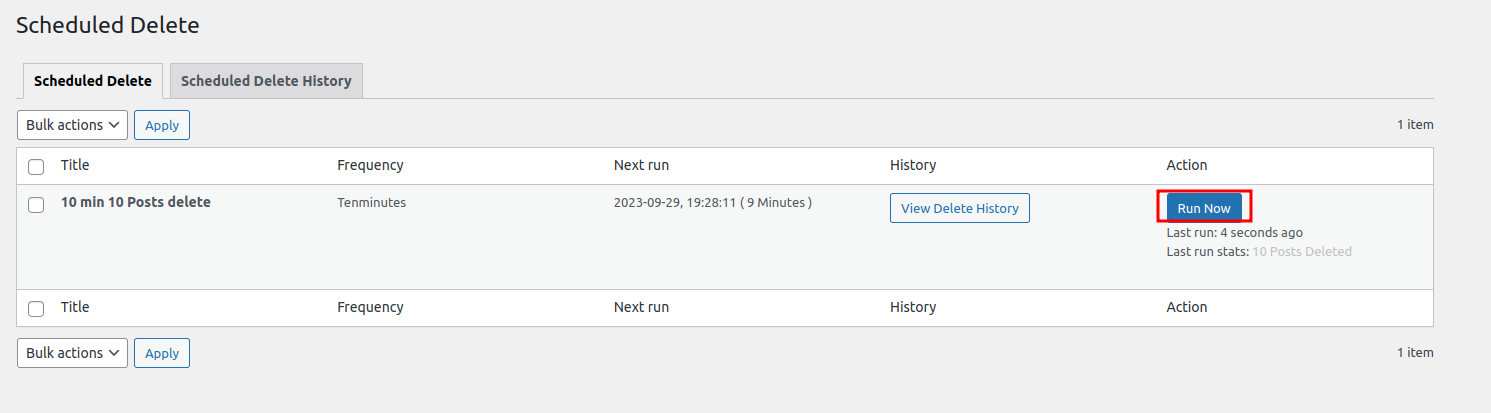
Task: Click the History column header at top
Action: coord(913,165)
